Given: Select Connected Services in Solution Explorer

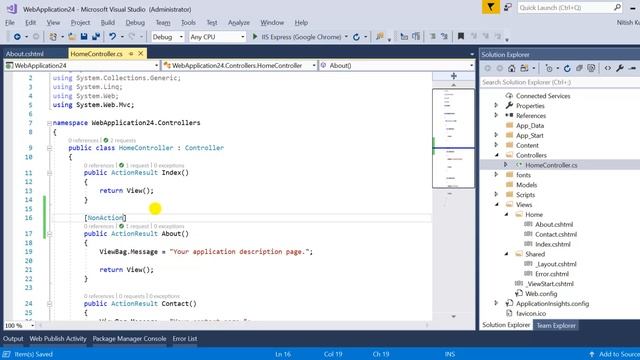Looking at the screenshot, I should point(543,96).
